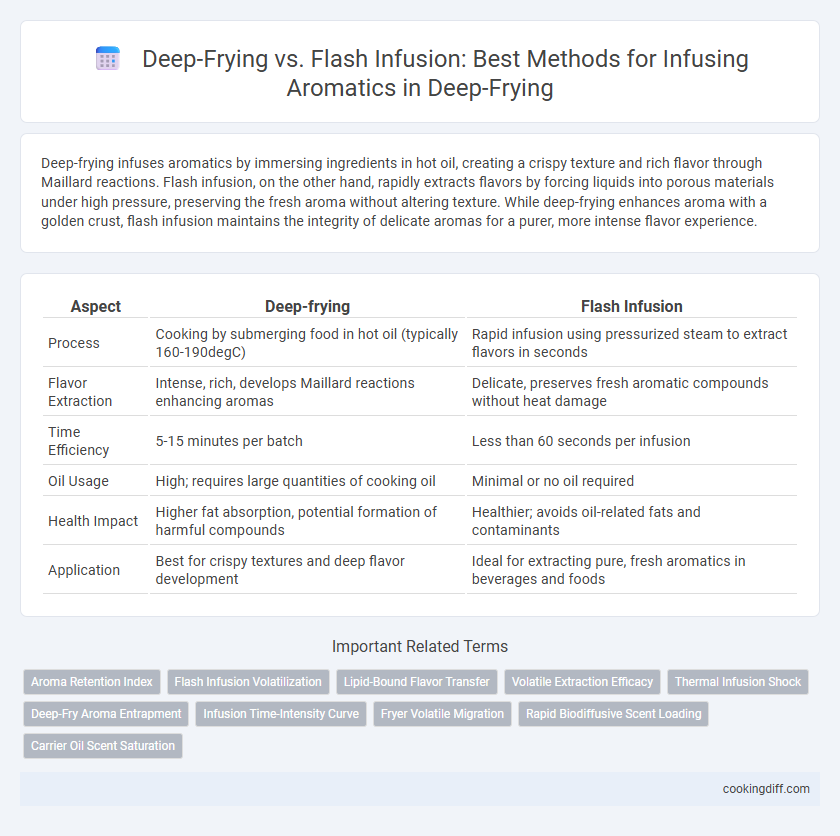Viewport: 840px width, 836px height.
Task: Click the 'Higher fat absorption' cell
Action: pyautogui.click(x=308, y=521)
